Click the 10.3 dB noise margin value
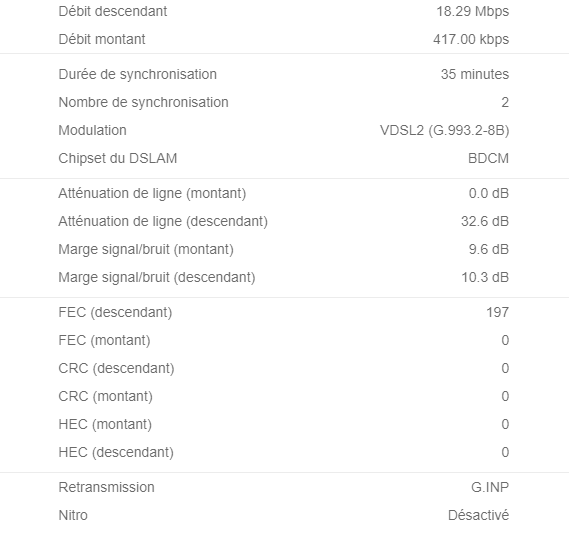The height and width of the screenshot is (533, 569). 485,277
